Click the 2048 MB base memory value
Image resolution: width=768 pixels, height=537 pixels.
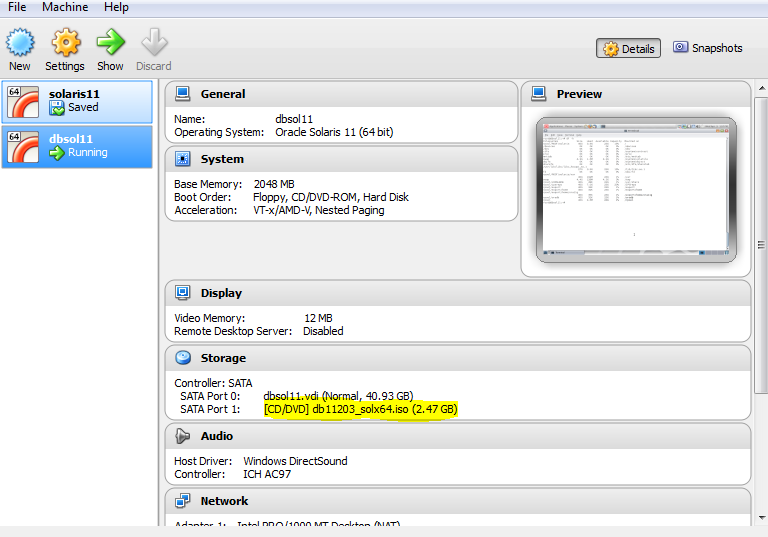[x=274, y=184]
